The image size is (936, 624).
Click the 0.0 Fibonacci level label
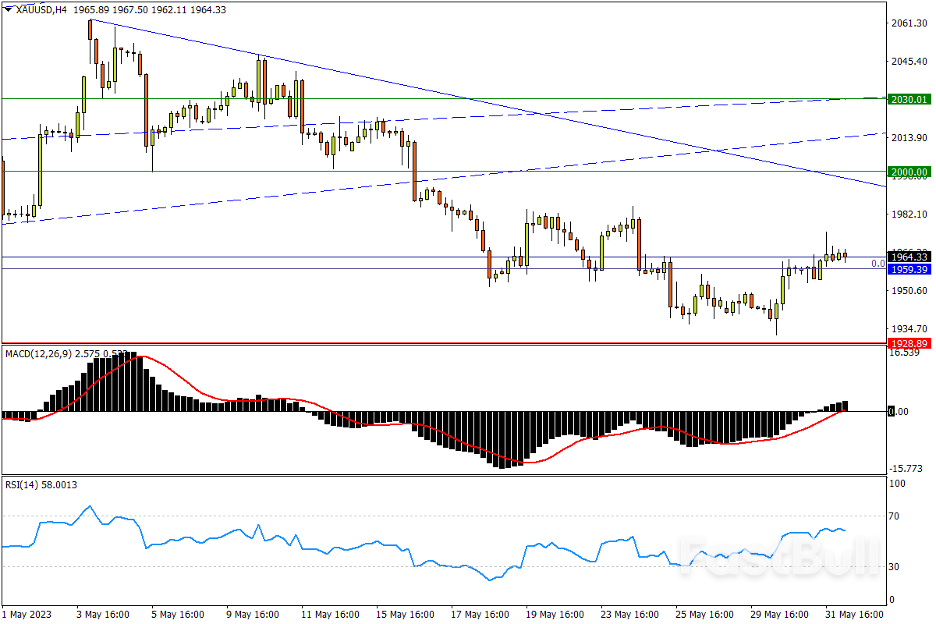point(877,264)
